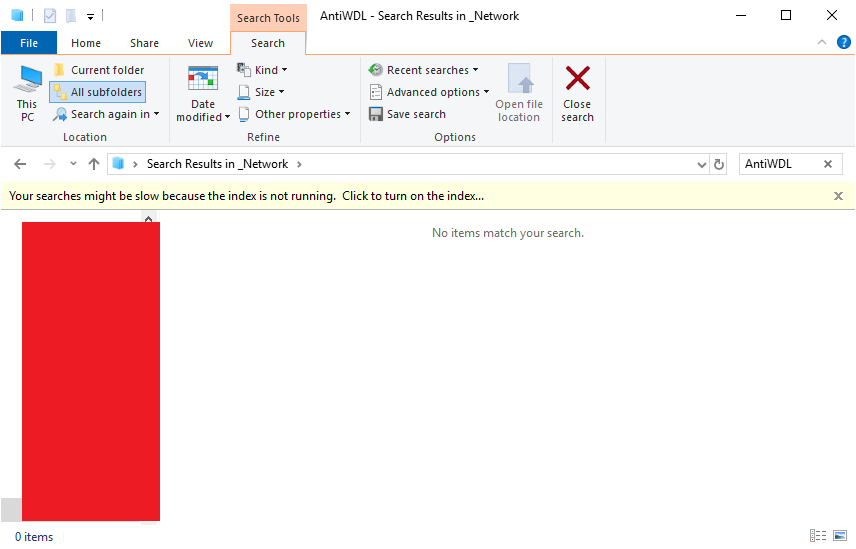Click the This PC search location icon

point(27,93)
